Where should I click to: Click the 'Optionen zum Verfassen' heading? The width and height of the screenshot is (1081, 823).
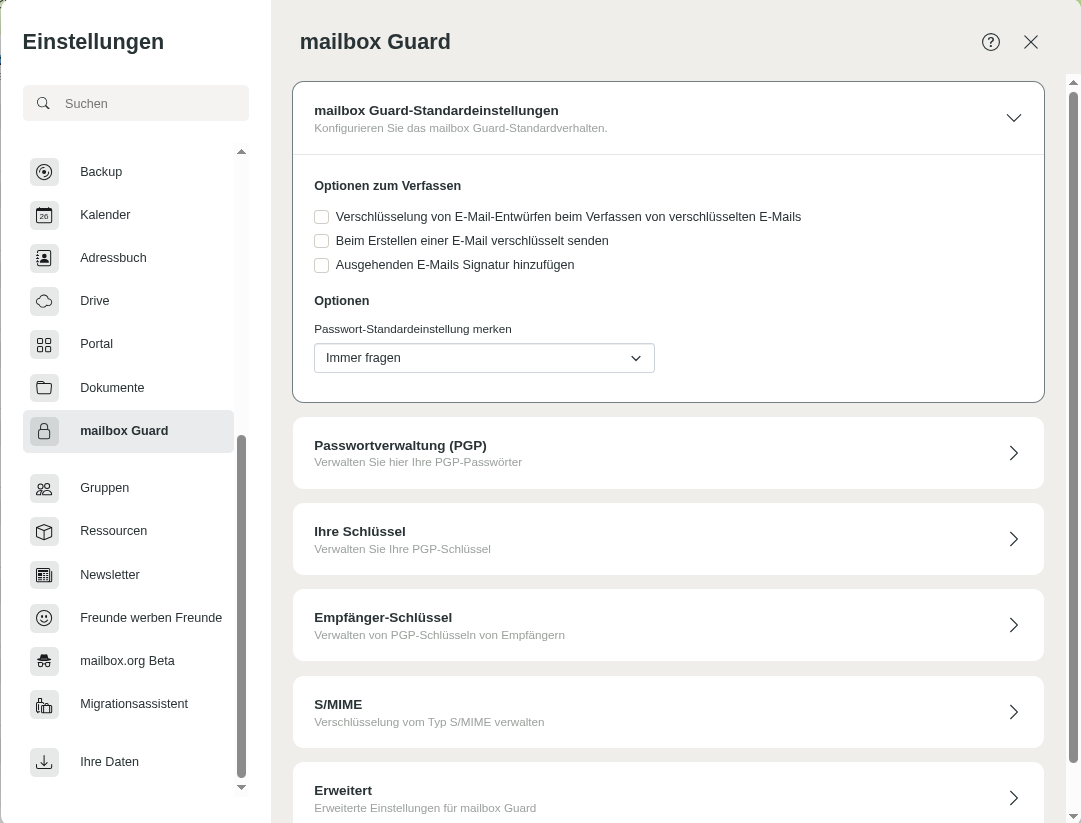click(x=387, y=186)
